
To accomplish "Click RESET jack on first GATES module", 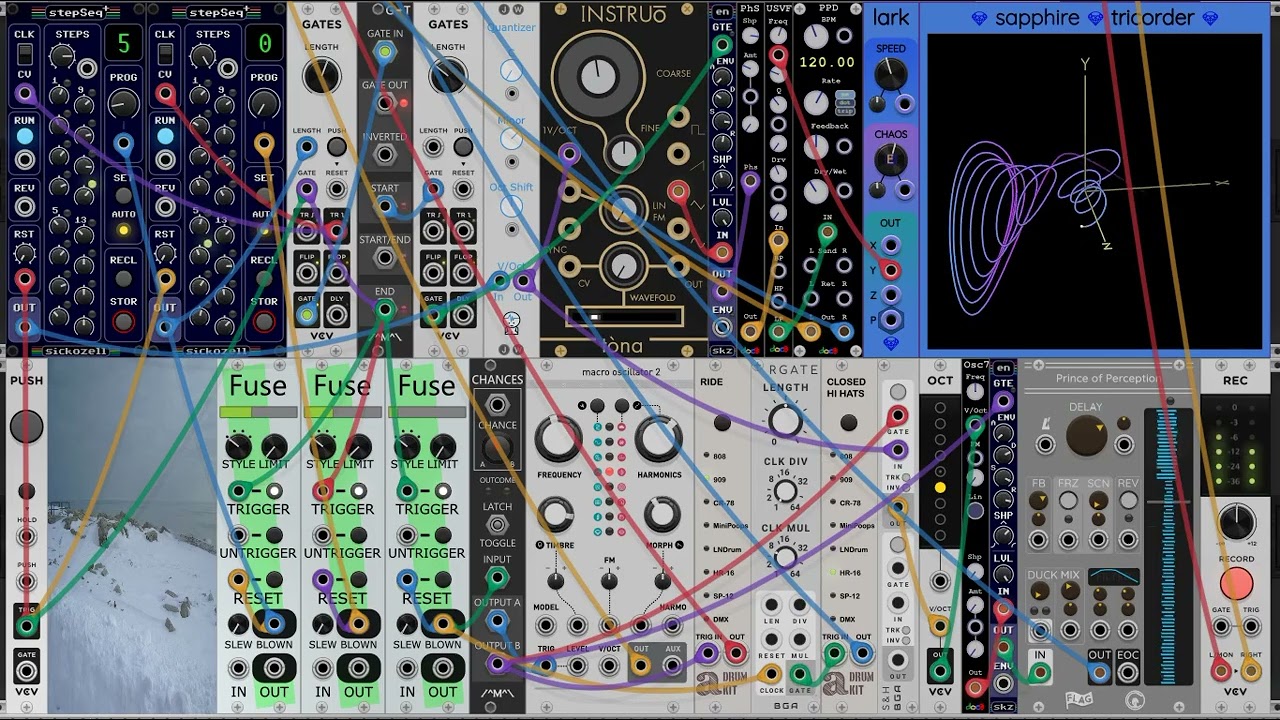I will 337,189.
